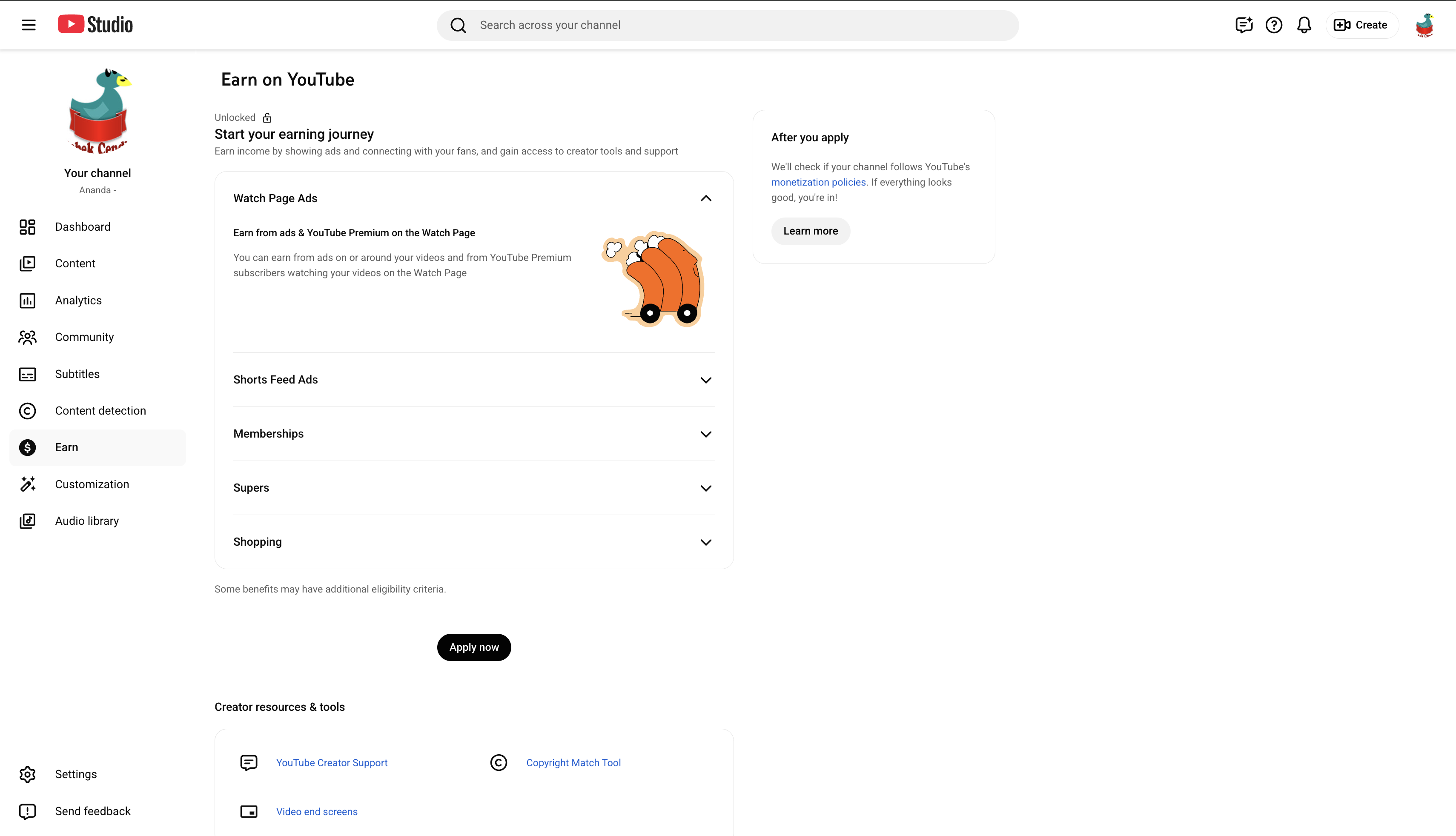Collapse the Watch Page Ads section
1456x836 pixels.
coord(706,199)
